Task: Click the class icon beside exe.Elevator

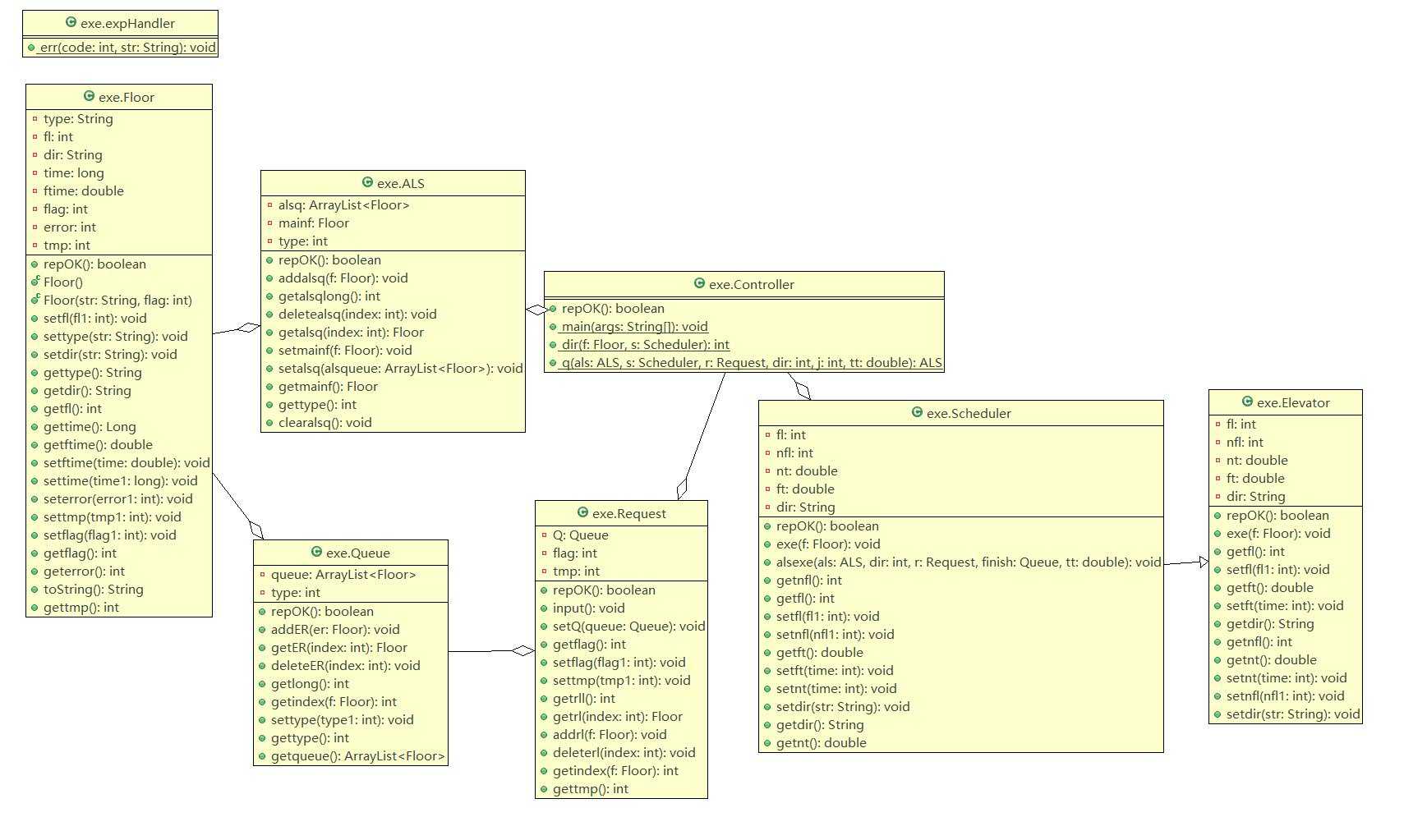Action: point(1247,402)
